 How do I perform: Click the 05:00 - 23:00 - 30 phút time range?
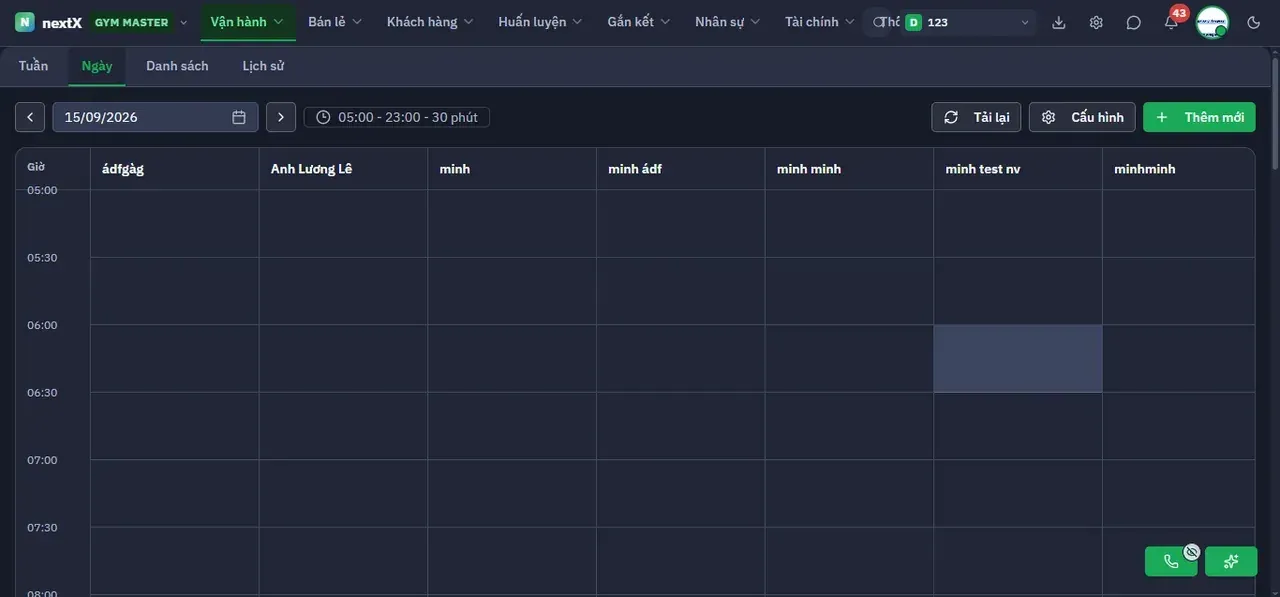tap(397, 117)
